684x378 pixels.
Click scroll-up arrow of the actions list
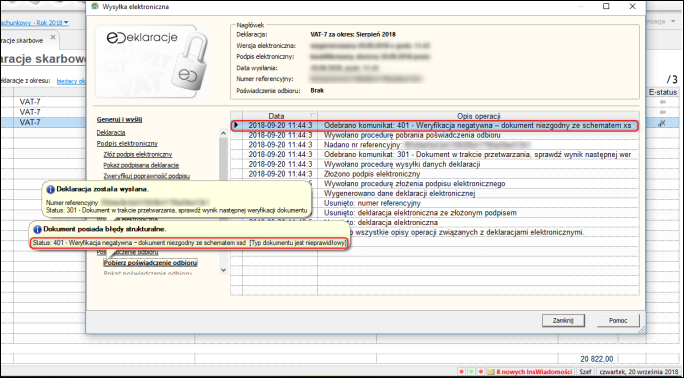click(223, 133)
